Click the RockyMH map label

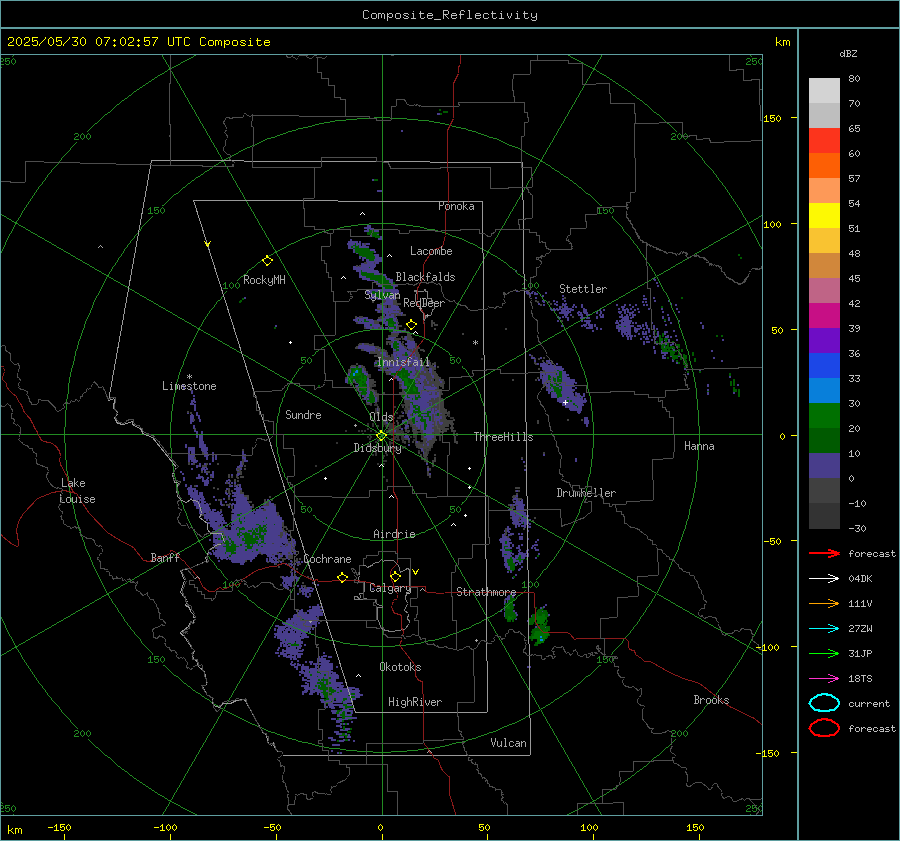[x=264, y=280]
